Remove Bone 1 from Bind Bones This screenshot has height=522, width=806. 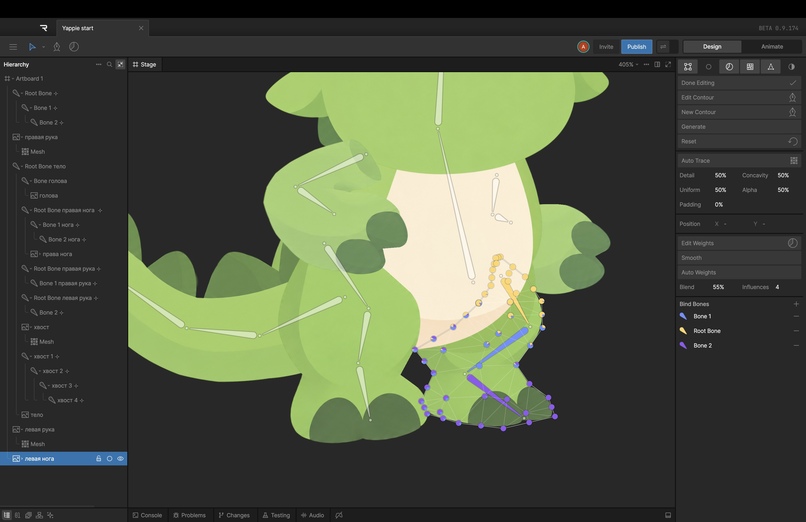(x=796, y=316)
